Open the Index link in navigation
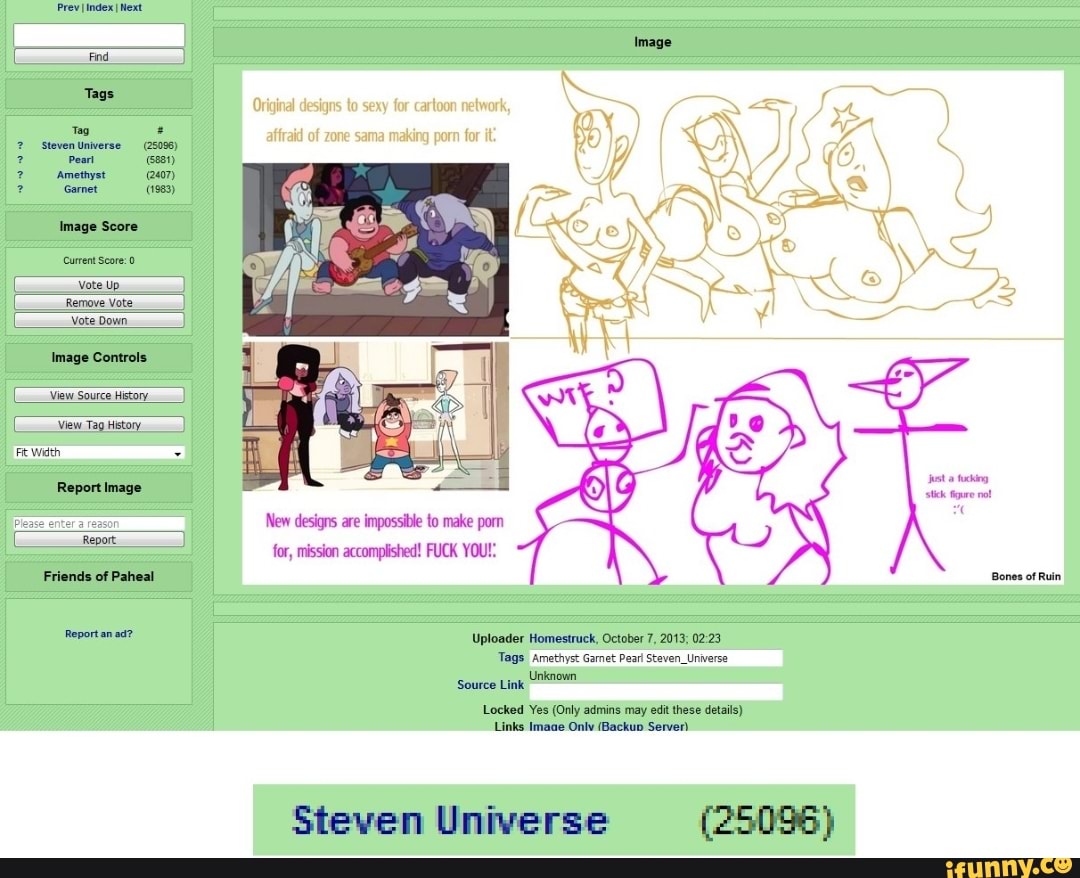 tap(99, 8)
